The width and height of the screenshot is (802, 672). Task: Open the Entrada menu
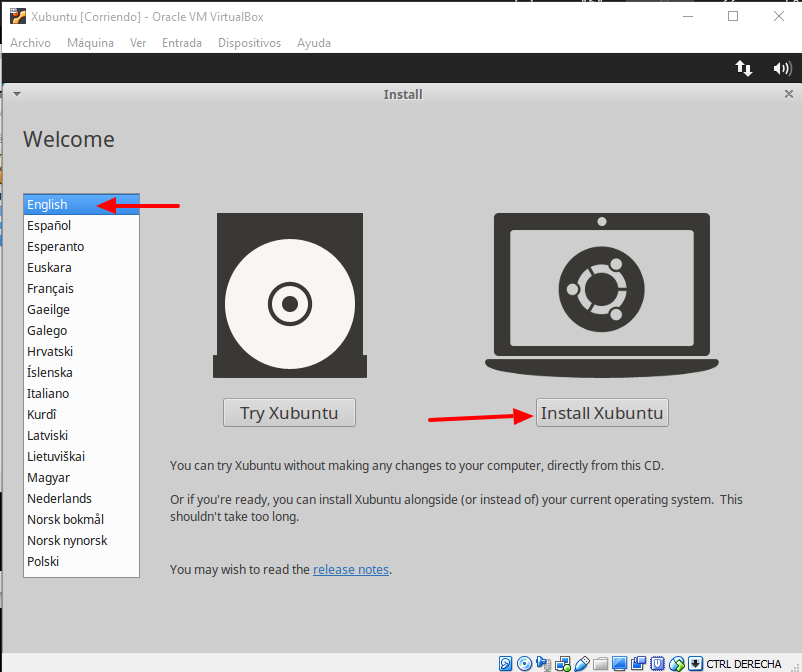pos(182,43)
